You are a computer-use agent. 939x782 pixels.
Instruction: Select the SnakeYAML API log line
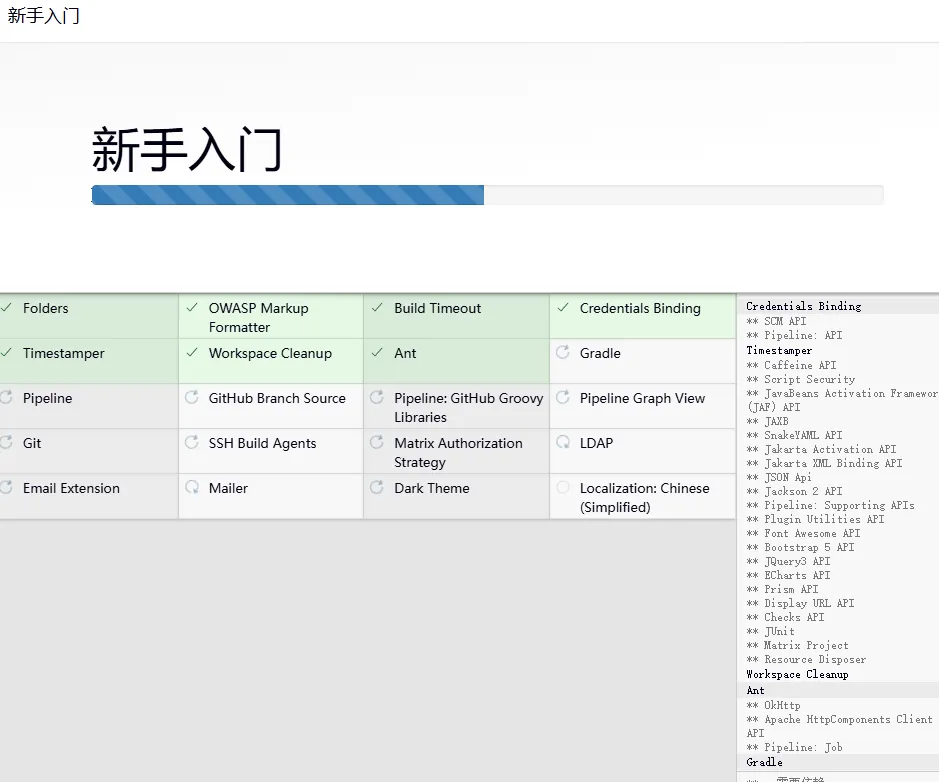794,435
